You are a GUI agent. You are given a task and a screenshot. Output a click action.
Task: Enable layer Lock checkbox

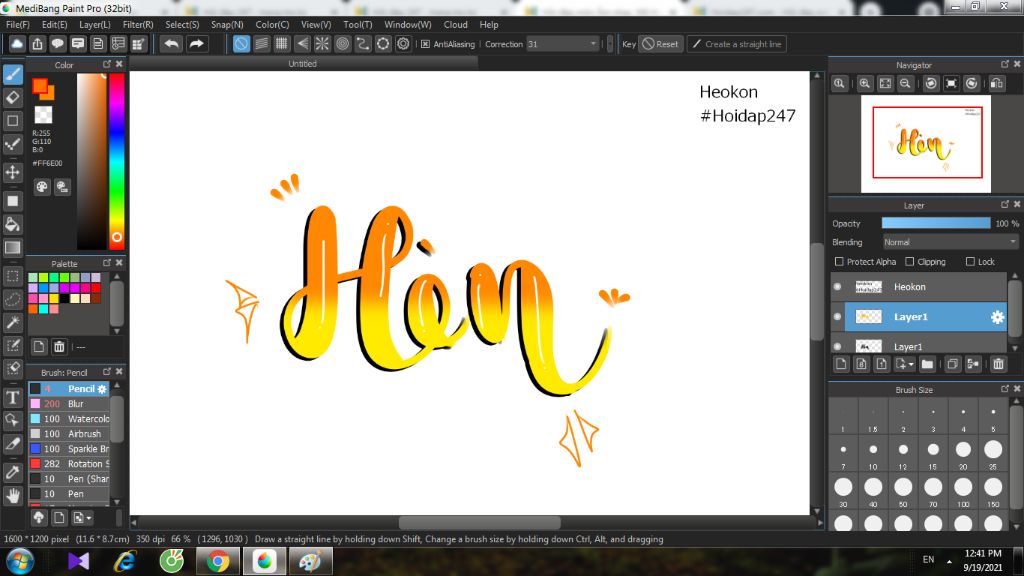point(970,261)
